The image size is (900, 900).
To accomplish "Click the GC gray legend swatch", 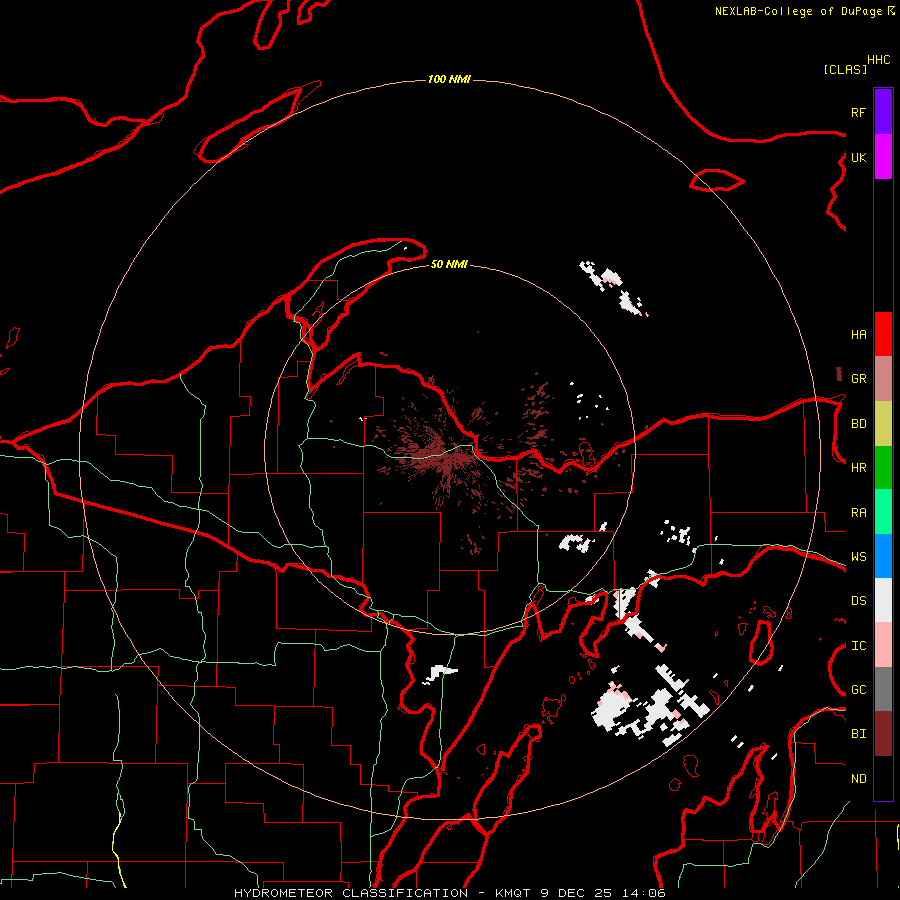I will tap(883, 689).
